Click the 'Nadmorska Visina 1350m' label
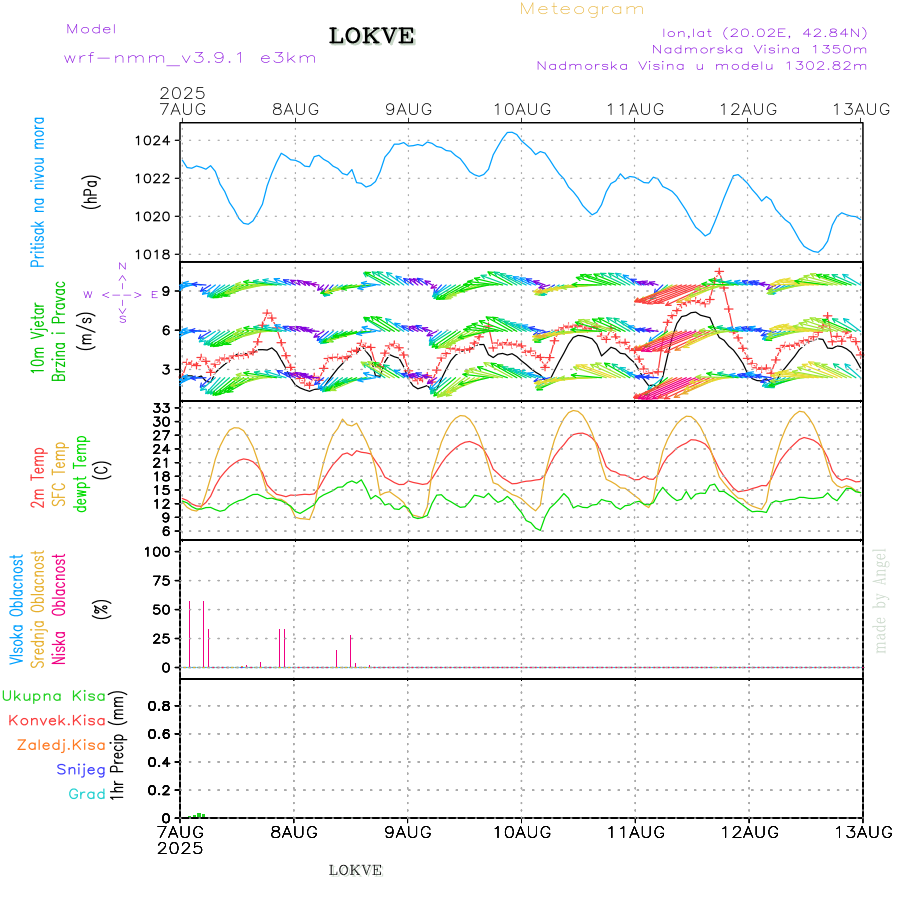 pos(759,48)
